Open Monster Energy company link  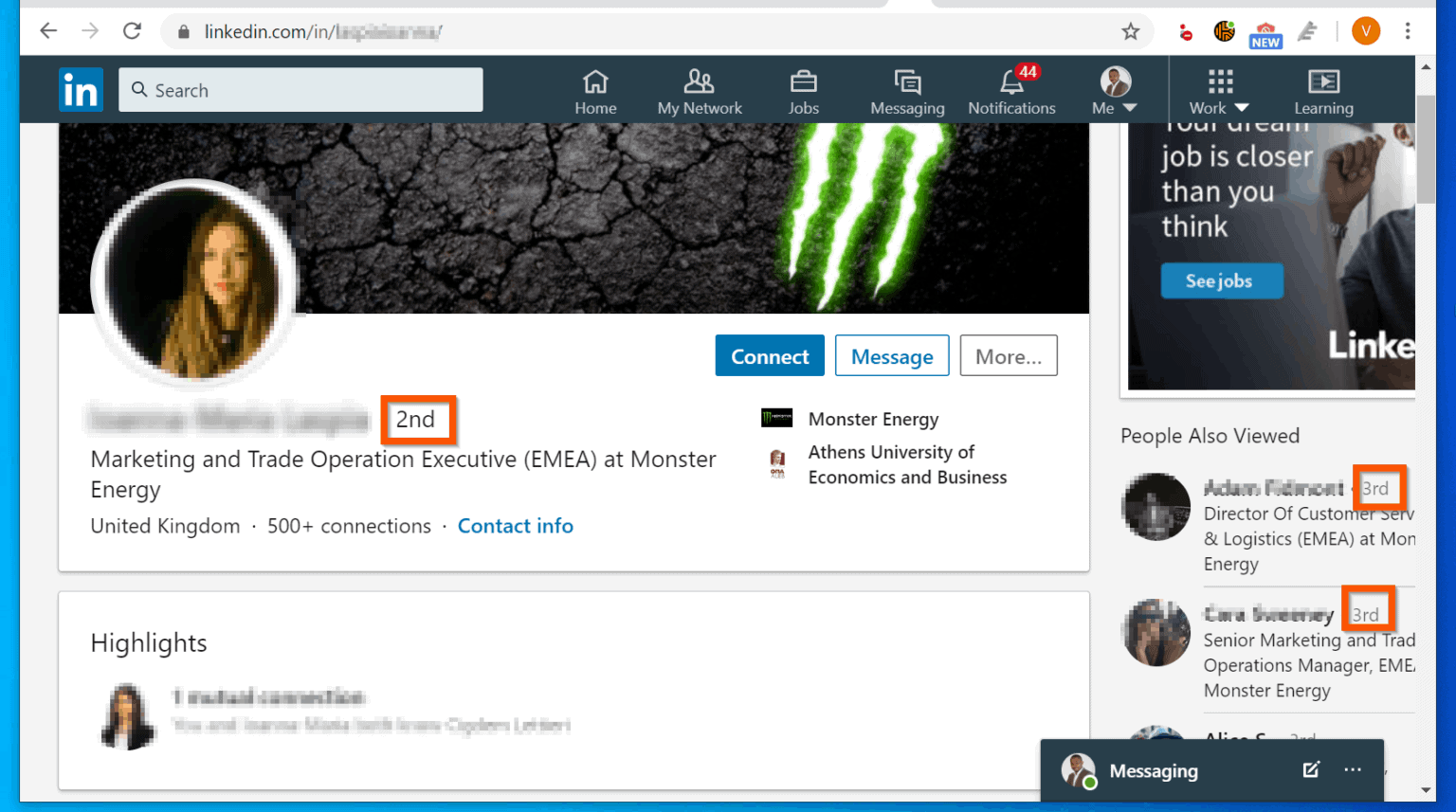873,419
